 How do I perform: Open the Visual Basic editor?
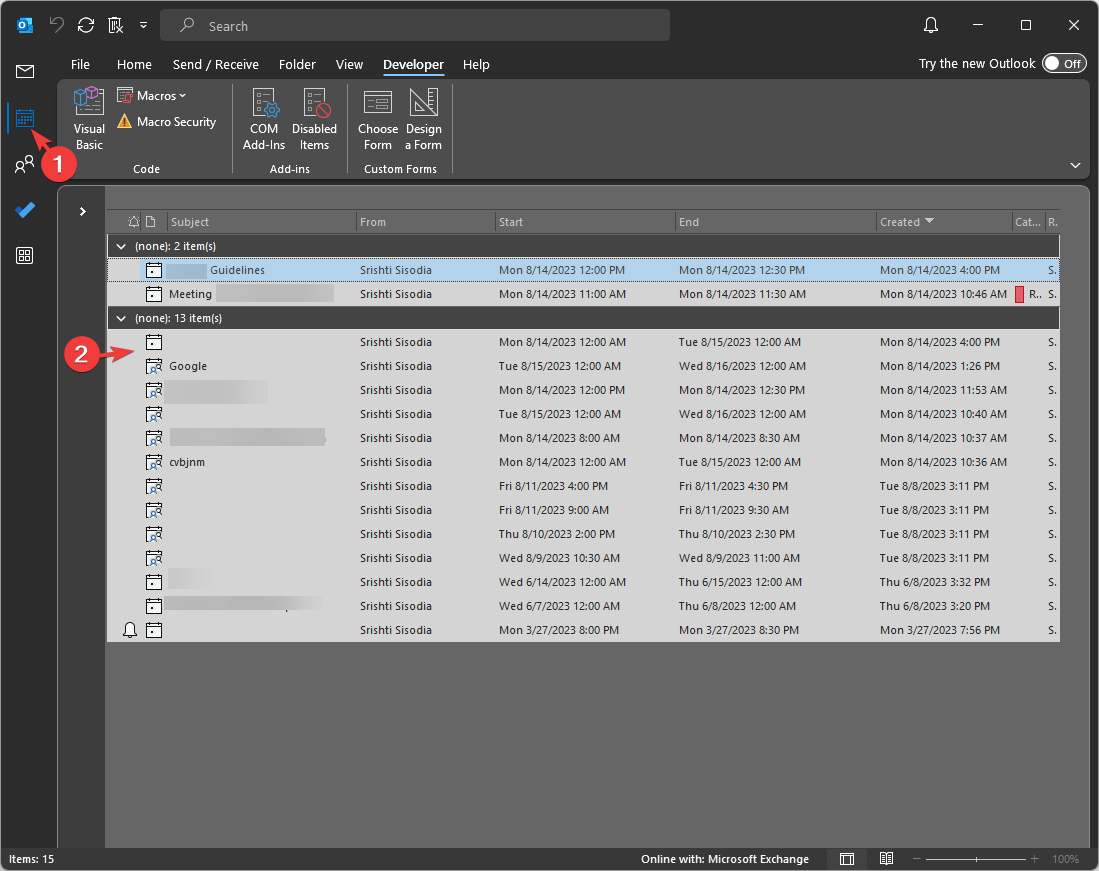point(89,118)
